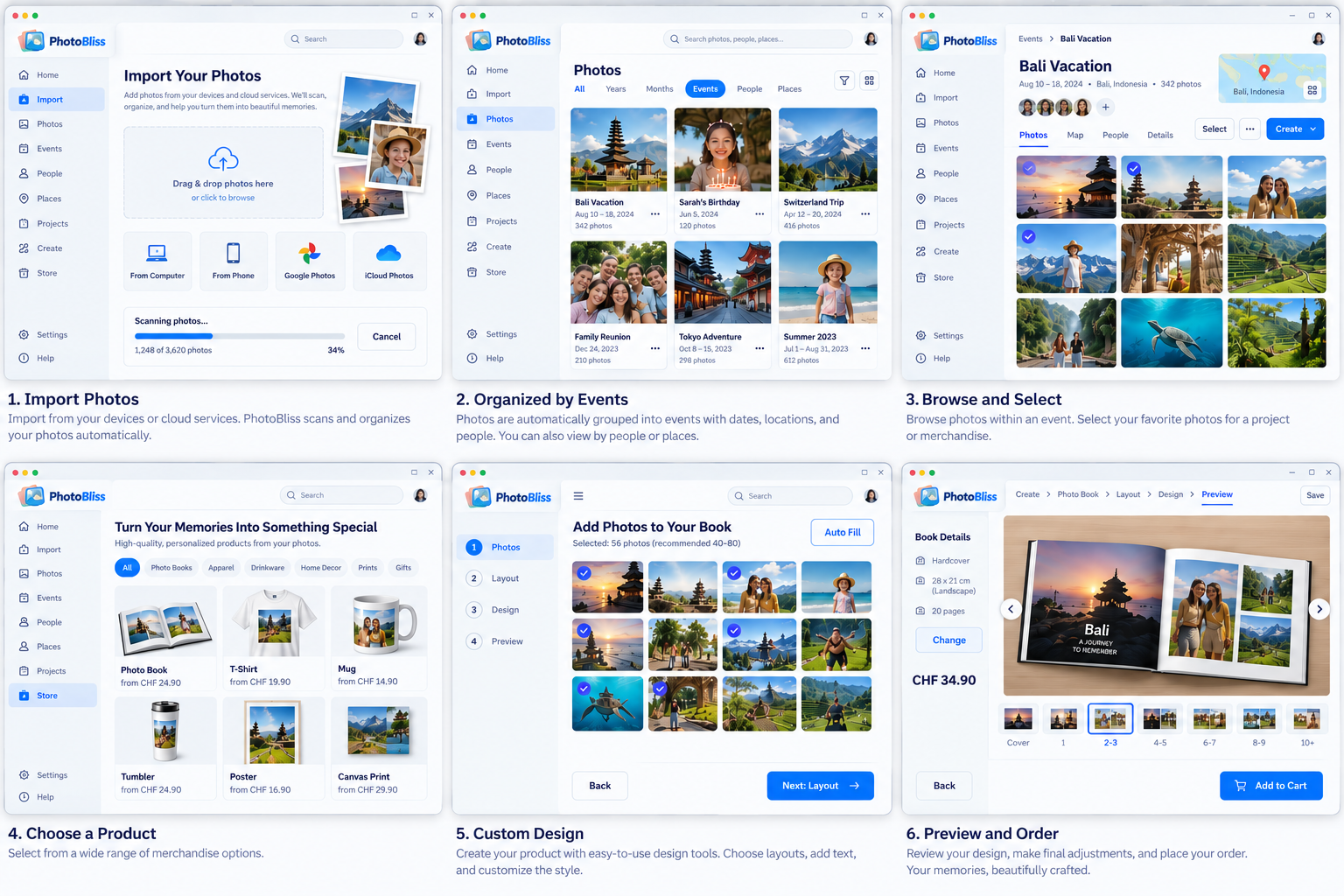Uncheck the sea turtle photo in Add Photos grid
The image size is (1344, 896).
(x=584, y=689)
